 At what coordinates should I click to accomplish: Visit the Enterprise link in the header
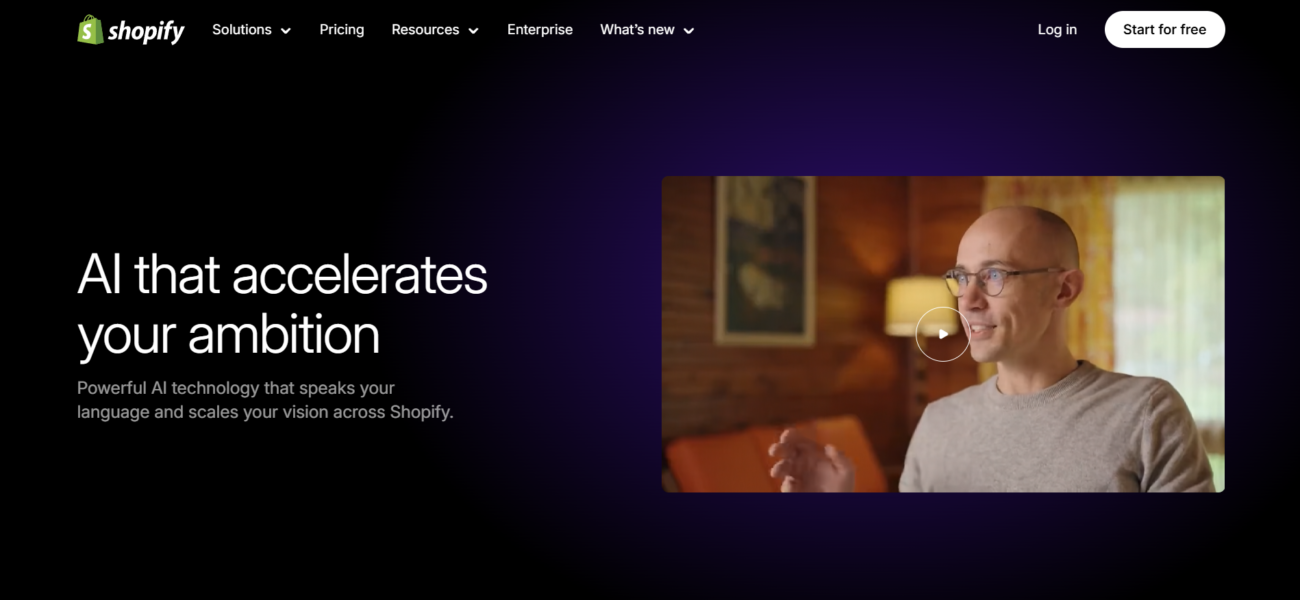(540, 30)
